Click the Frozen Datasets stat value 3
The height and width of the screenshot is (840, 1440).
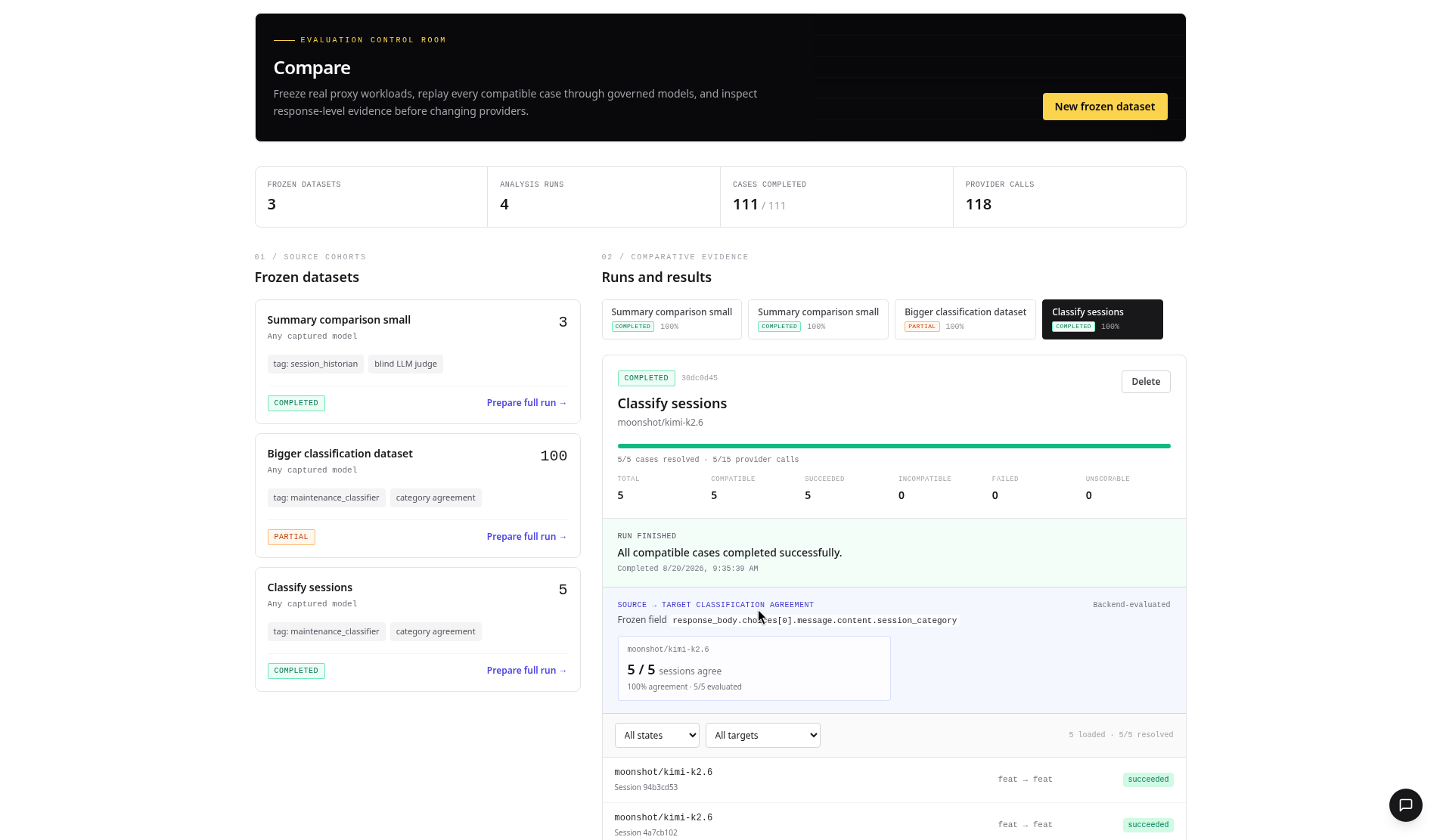point(272,204)
